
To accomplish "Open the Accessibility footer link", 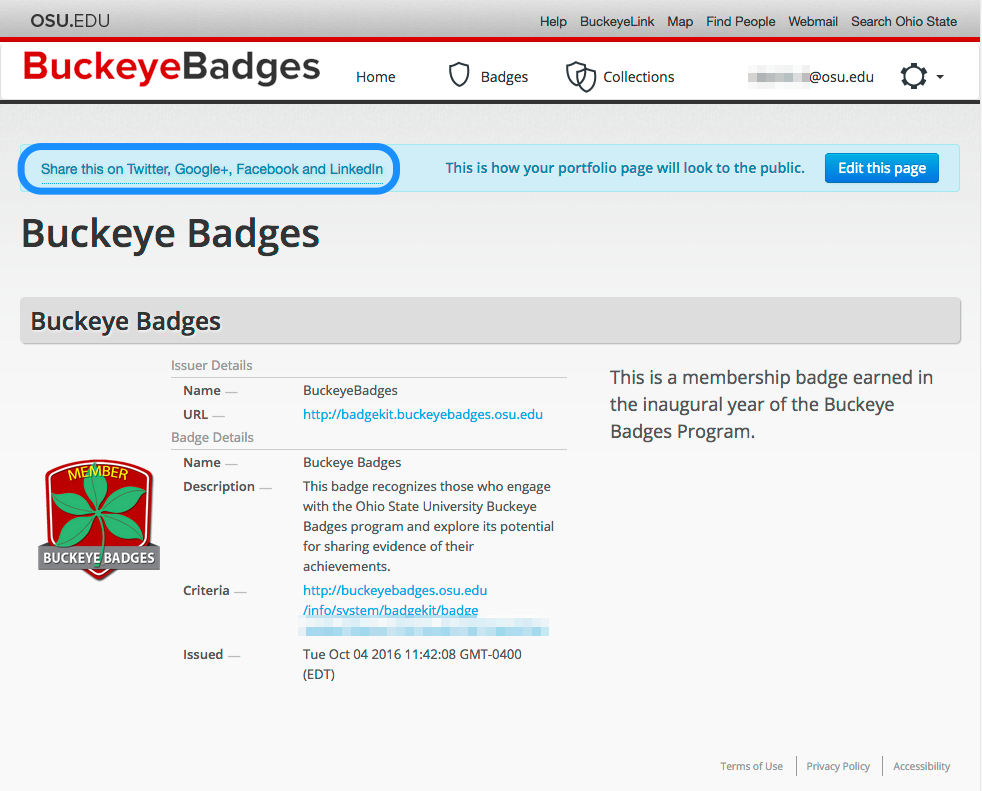I will (921, 766).
